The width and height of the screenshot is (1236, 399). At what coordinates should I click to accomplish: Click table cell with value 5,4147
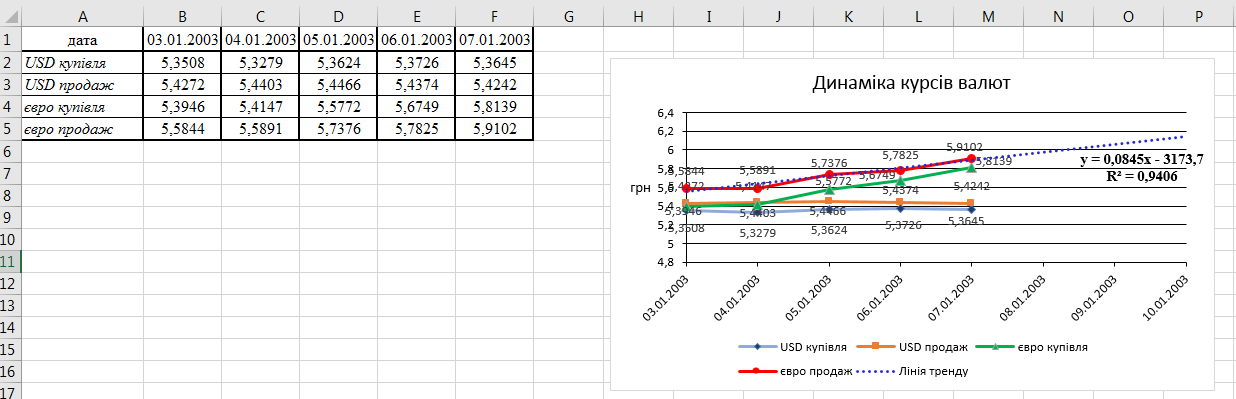point(260,106)
